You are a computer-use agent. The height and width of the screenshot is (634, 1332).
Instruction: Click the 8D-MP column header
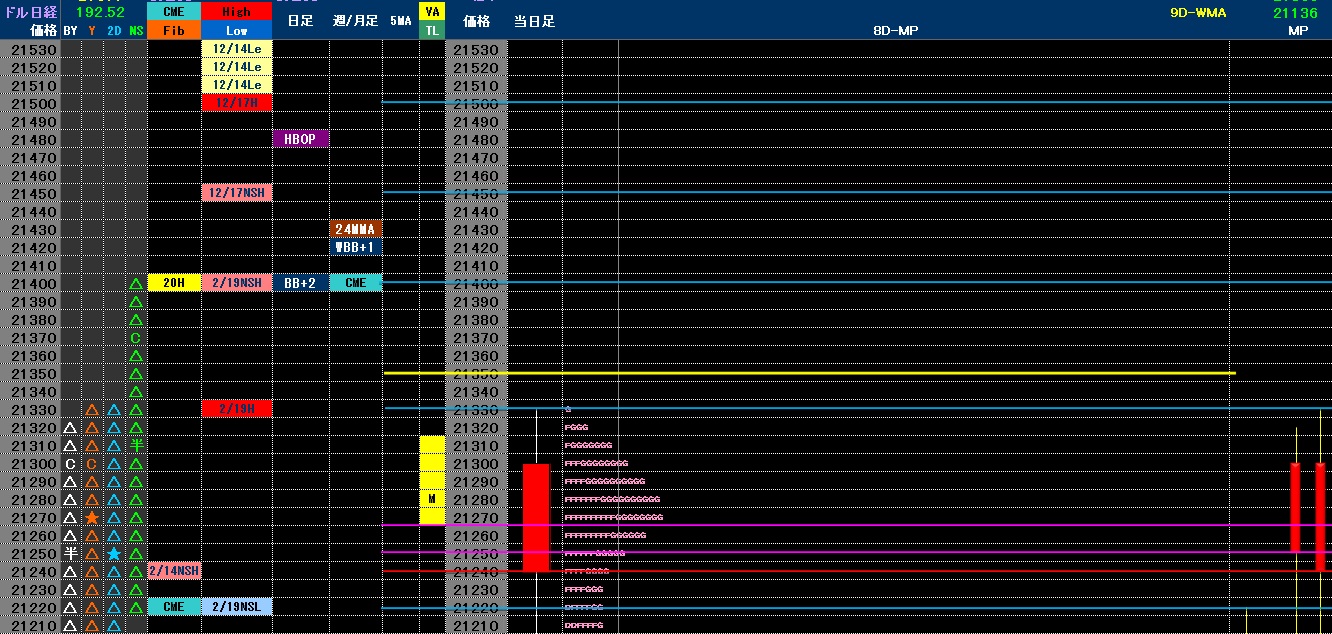coord(895,30)
